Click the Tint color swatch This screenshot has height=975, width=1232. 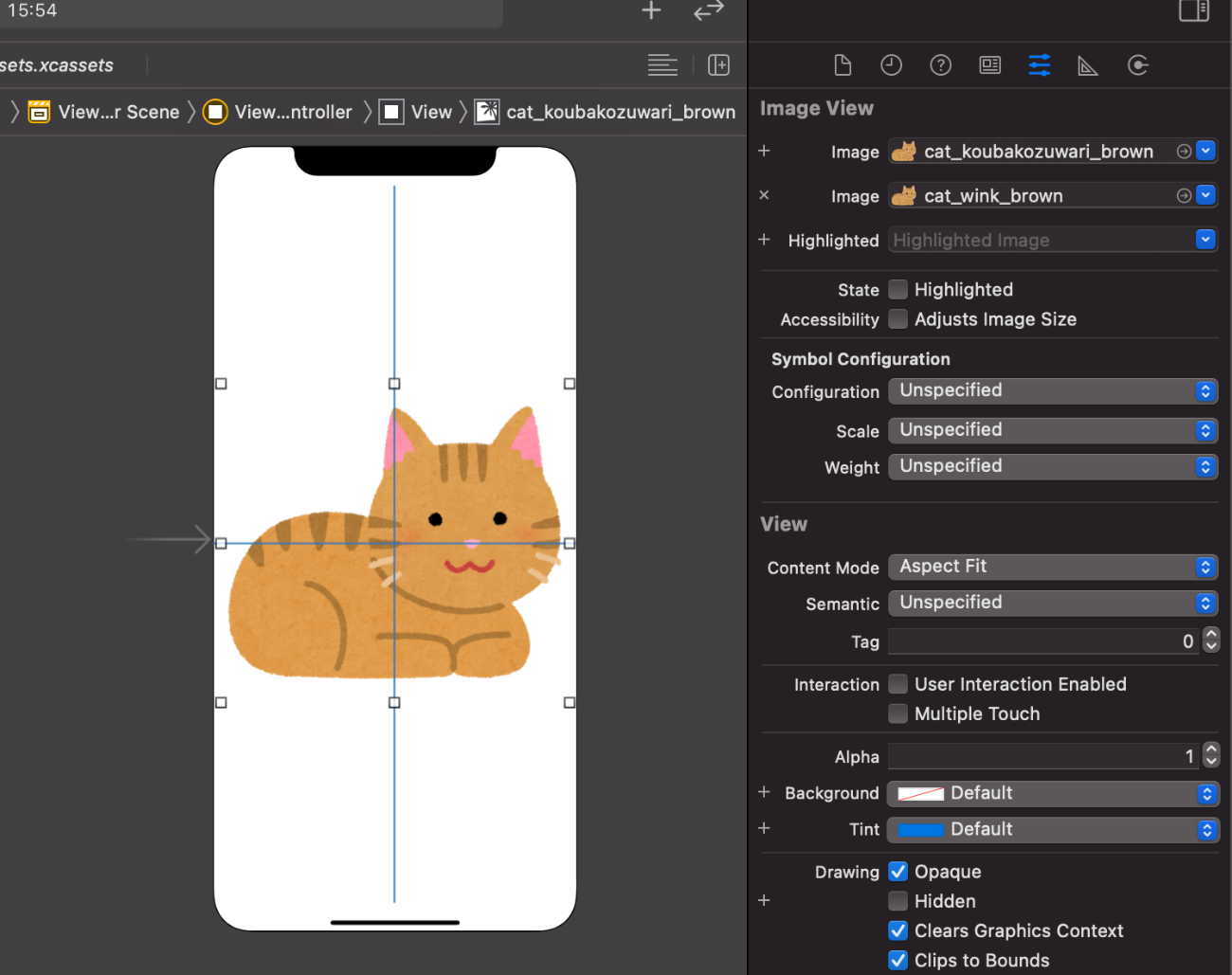[x=920, y=830]
